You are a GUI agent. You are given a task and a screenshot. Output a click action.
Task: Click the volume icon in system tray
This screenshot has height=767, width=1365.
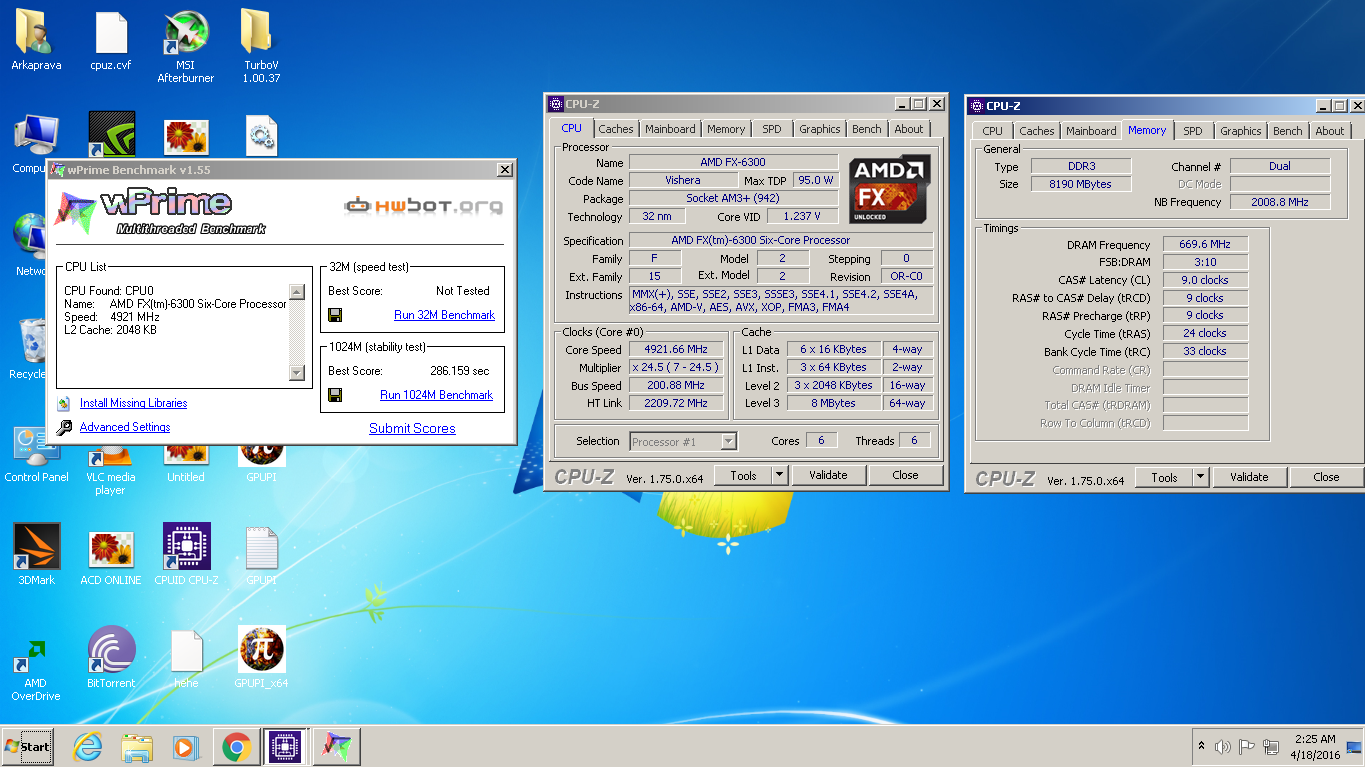pos(1222,747)
